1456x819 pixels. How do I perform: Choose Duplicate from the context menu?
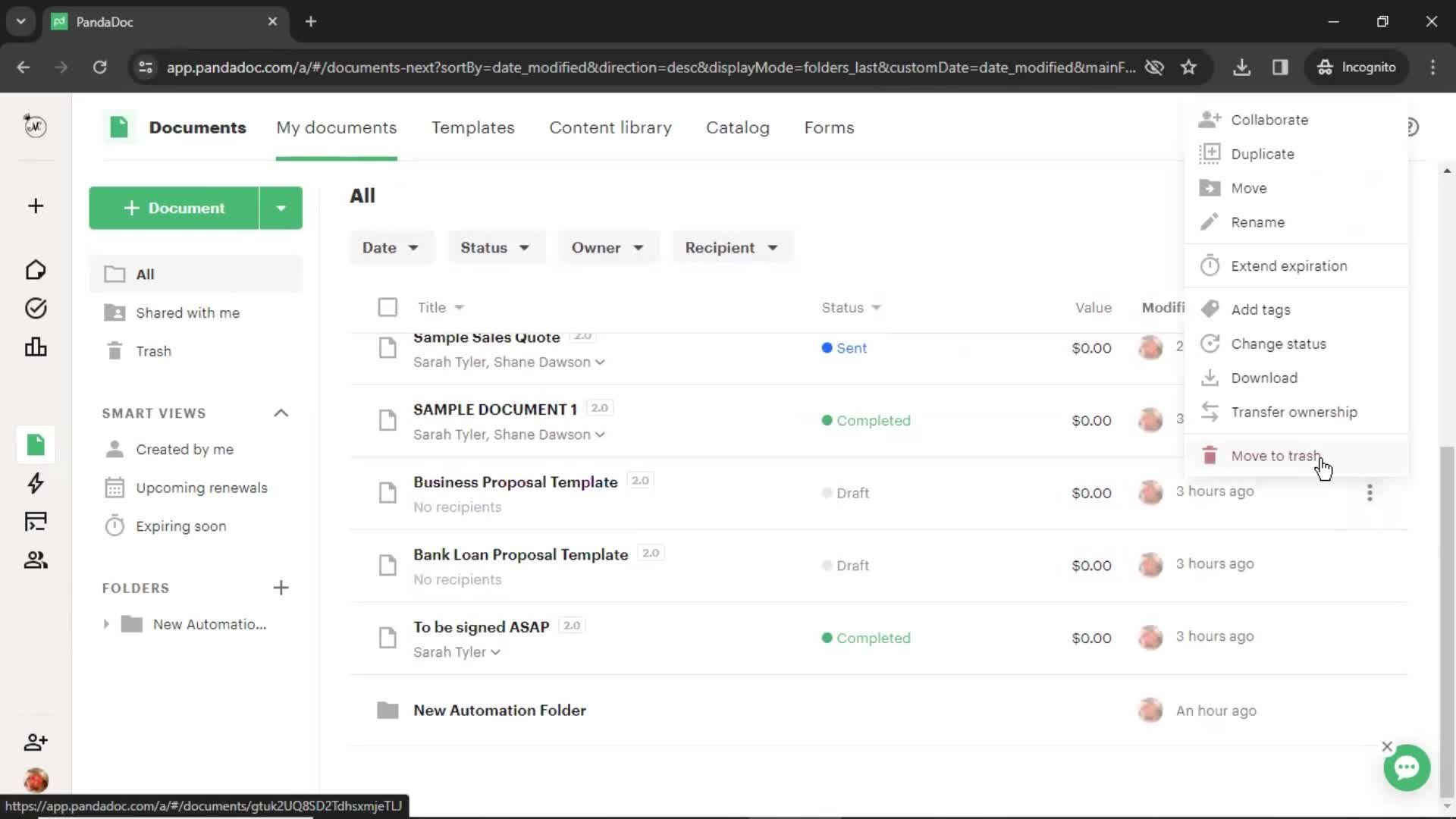(x=1296, y=154)
